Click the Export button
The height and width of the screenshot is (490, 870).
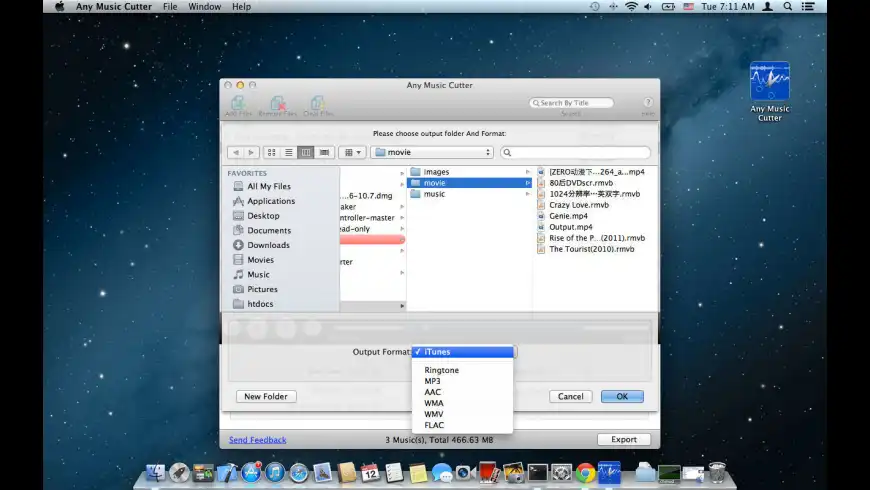pyautogui.click(x=624, y=440)
